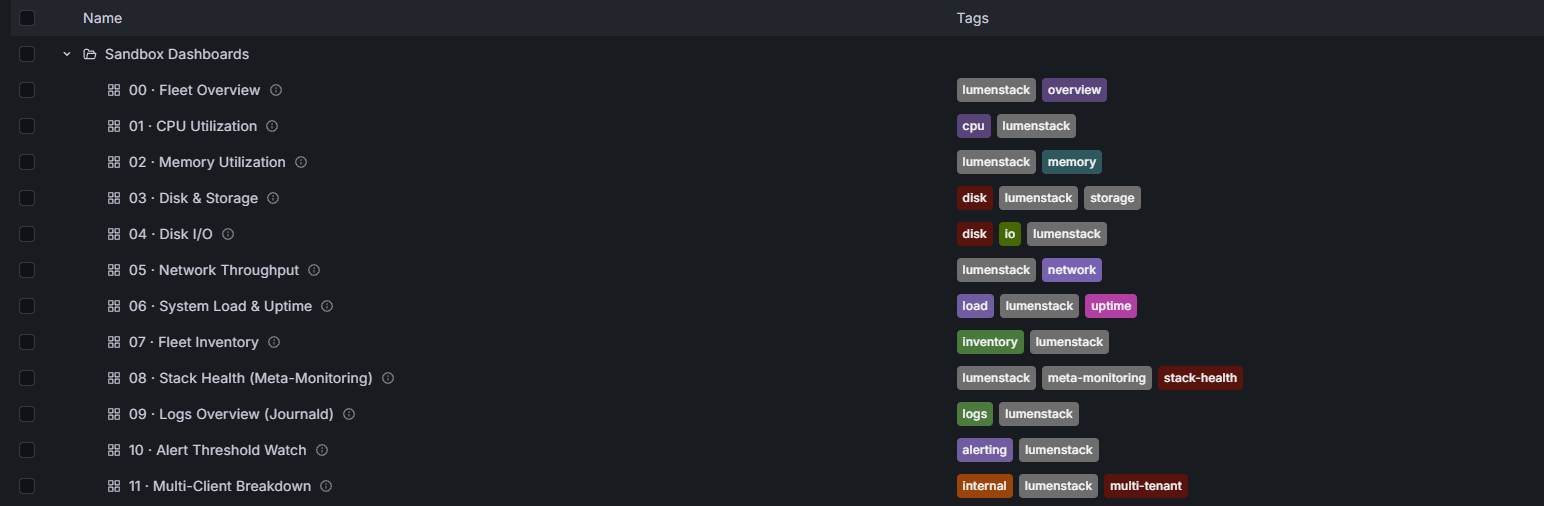
Task: Filter by the memory tag
Action: coord(1072,162)
